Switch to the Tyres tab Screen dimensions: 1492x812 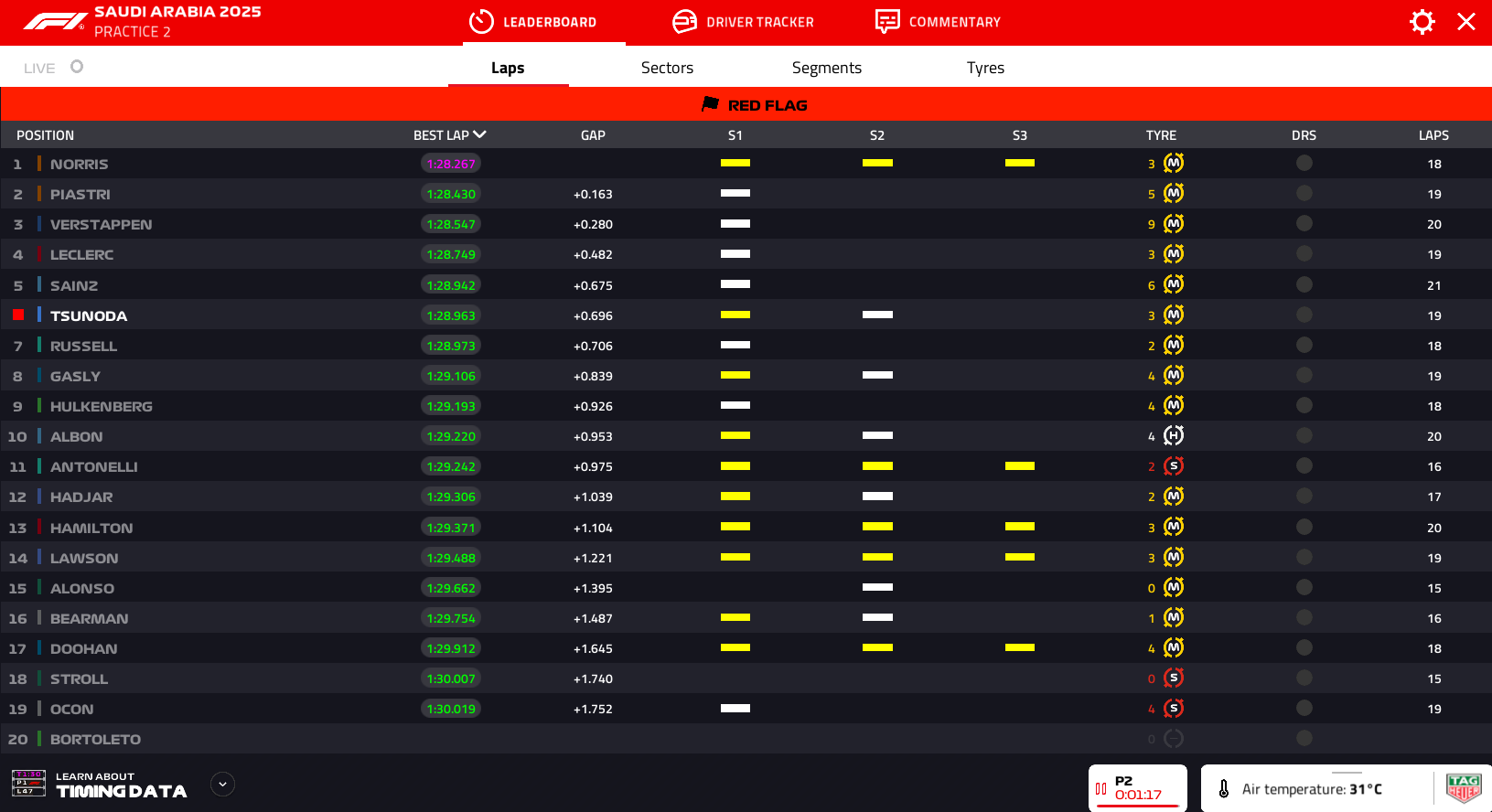985,68
